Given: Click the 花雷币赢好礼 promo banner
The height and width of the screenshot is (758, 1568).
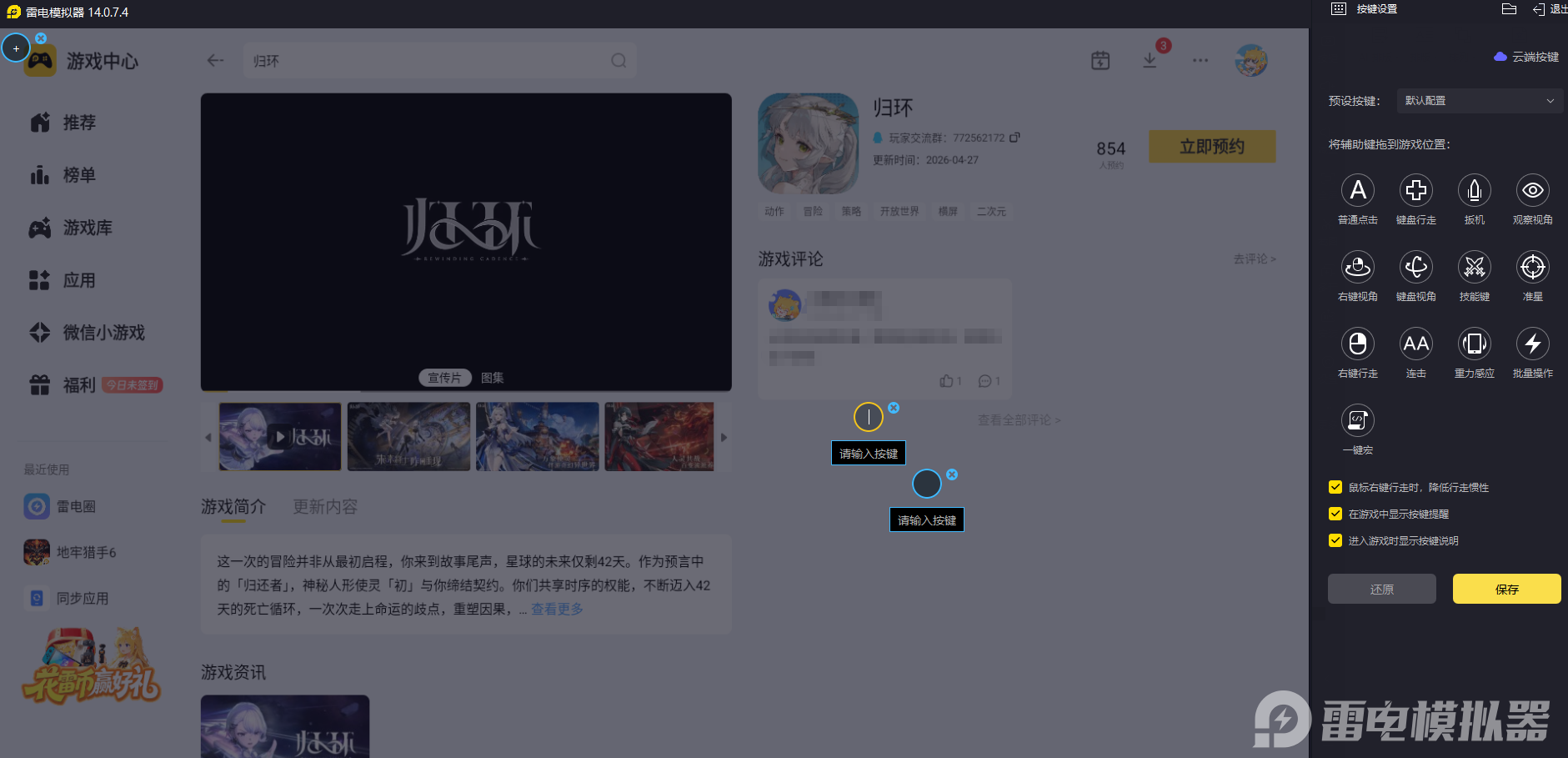Looking at the screenshot, I should 92,666.
